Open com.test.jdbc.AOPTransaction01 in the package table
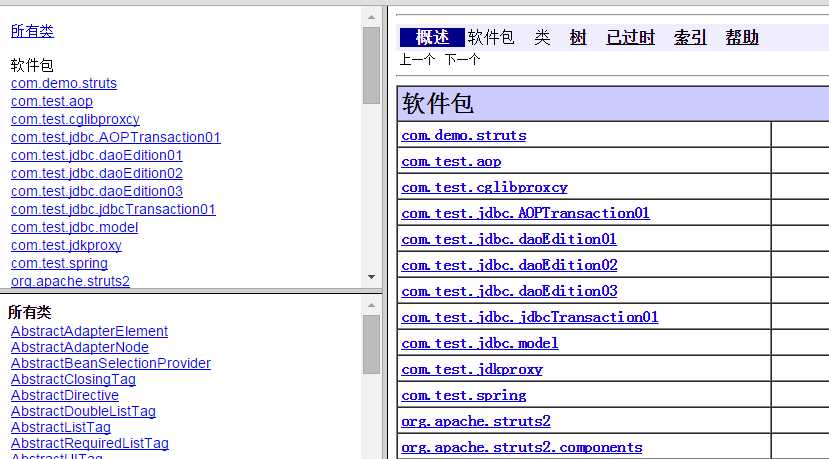Viewport: 829px width, 459px height. (x=526, y=213)
